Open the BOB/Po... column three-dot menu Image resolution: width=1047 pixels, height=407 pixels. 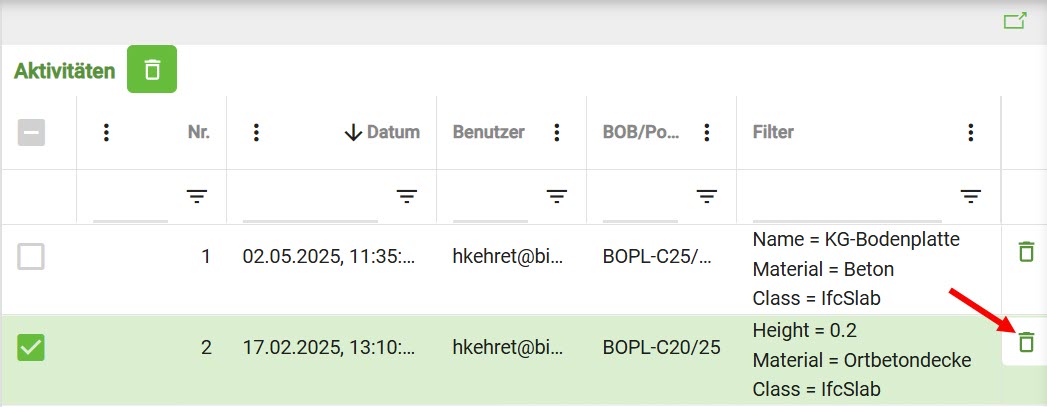pyautogui.click(x=707, y=132)
